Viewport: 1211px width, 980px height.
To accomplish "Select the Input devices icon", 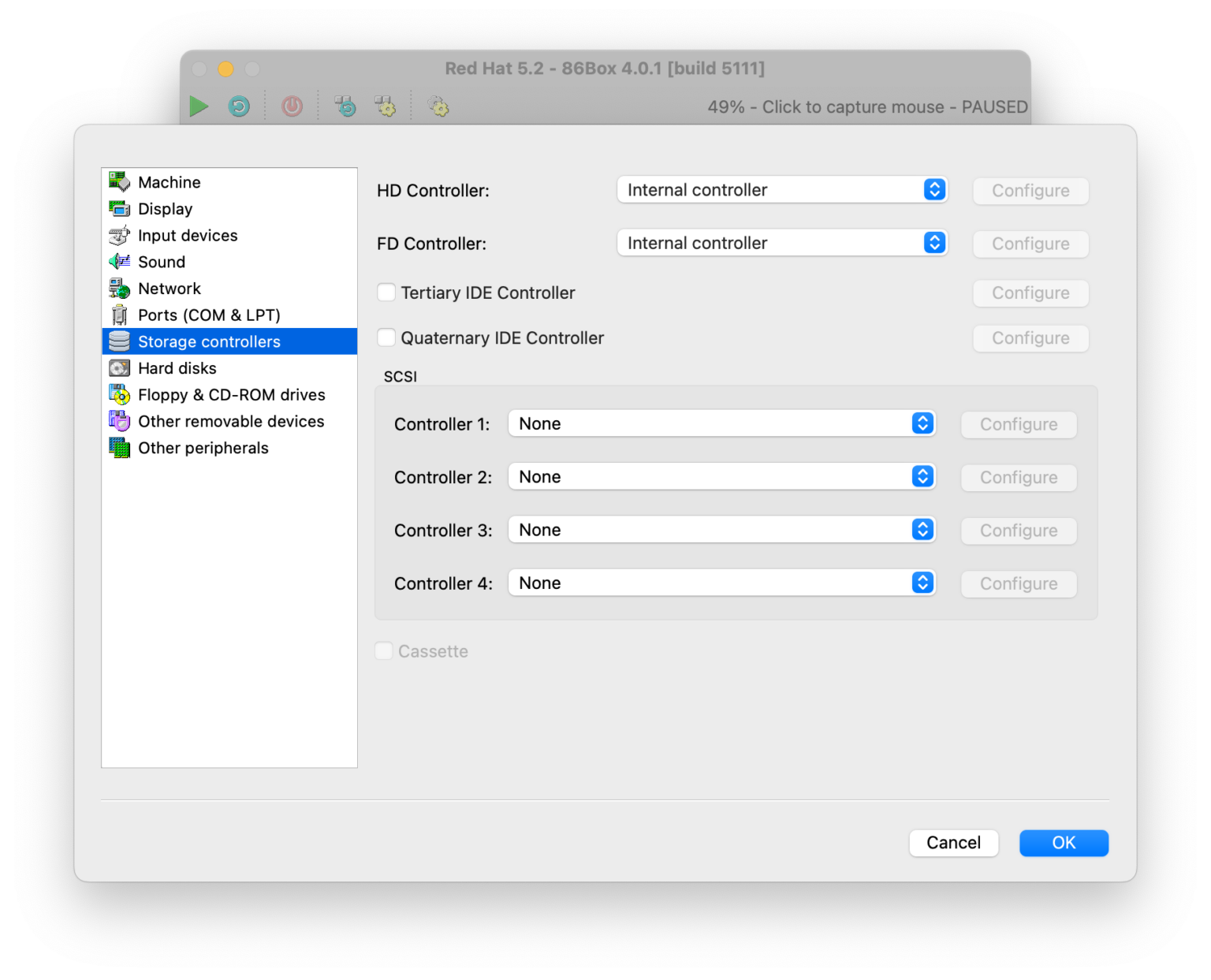I will tap(119, 236).
